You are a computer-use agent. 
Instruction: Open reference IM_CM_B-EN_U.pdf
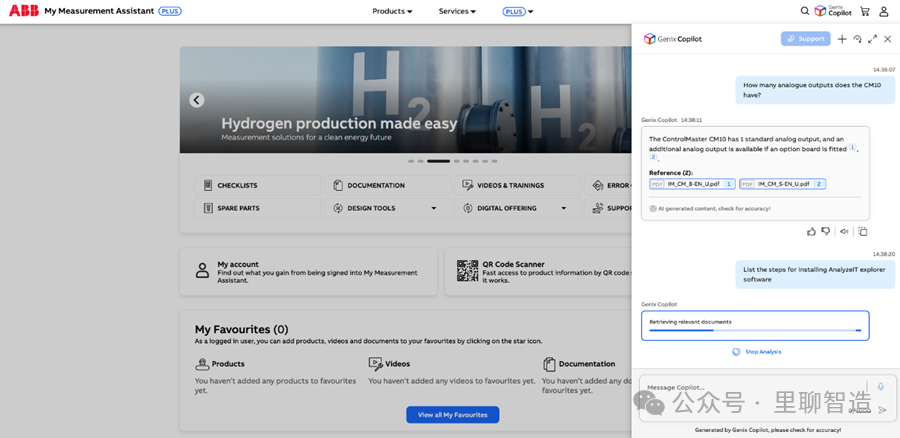point(692,184)
